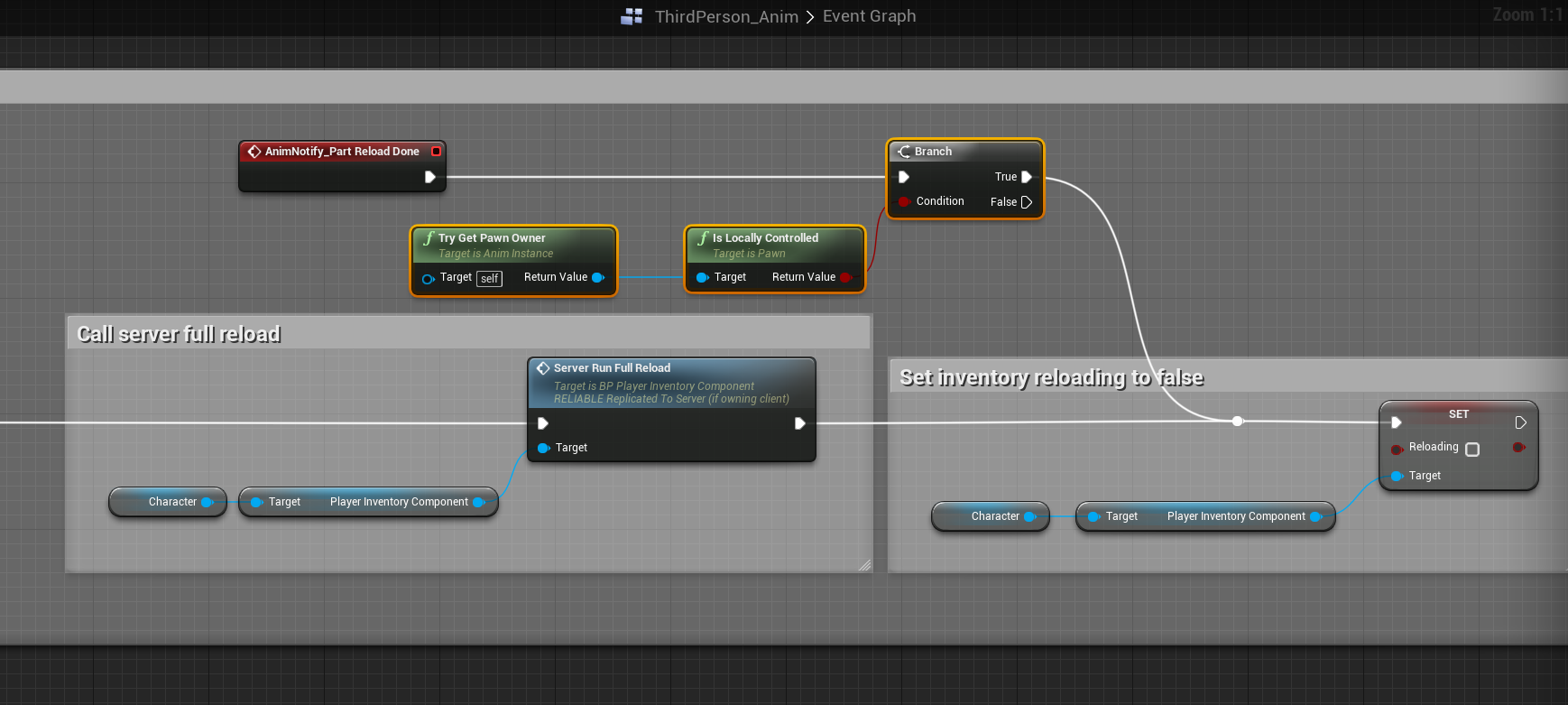Click output exec pin of Server Run Full Reload

(x=799, y=423)
